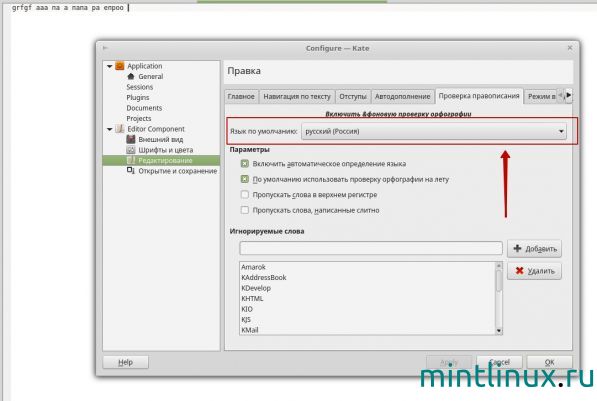Click the Добавить button
The height and width of the screenshot is (401, 597).
[x=534, y=249]
